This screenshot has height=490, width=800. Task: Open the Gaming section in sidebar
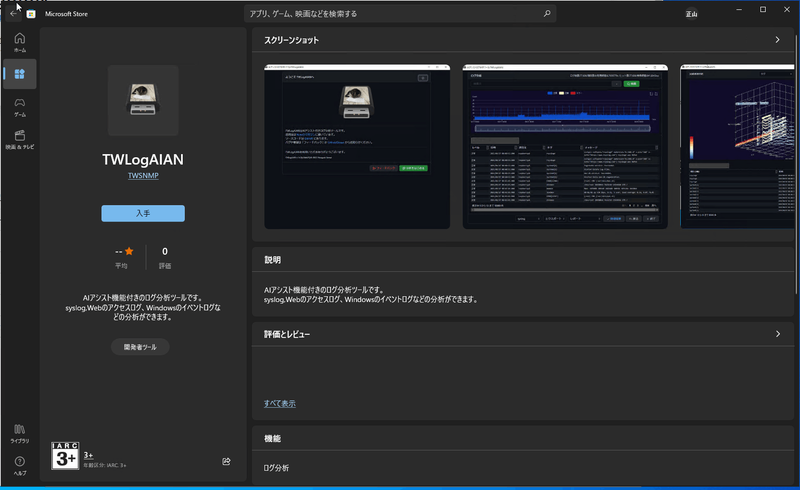(x=20, y=106)
